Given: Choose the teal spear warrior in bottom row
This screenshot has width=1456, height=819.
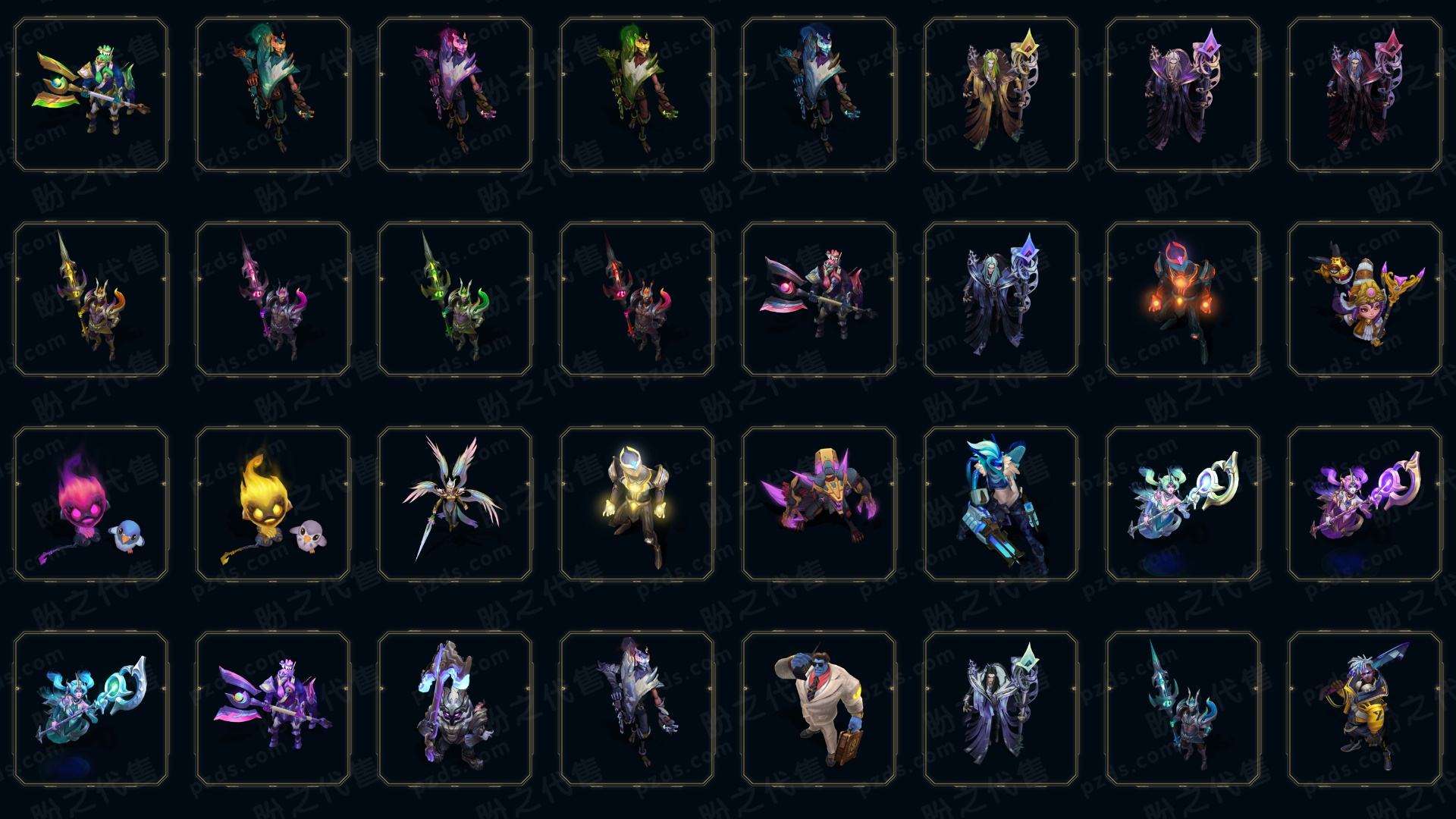Looking at the screenshot, I should pos(1183,708).
